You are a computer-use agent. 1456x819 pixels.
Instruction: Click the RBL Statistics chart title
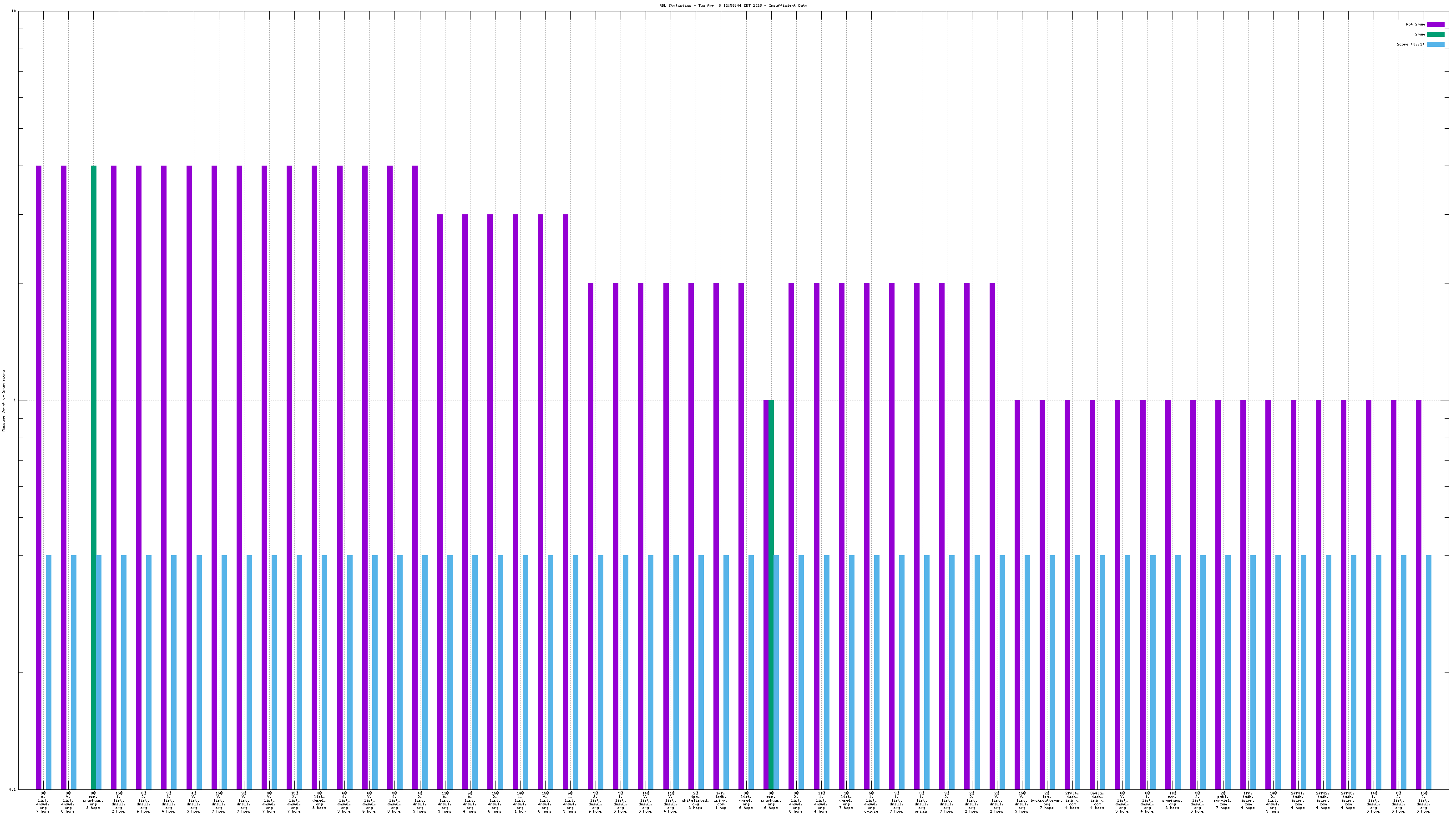[x=733, y=5]
